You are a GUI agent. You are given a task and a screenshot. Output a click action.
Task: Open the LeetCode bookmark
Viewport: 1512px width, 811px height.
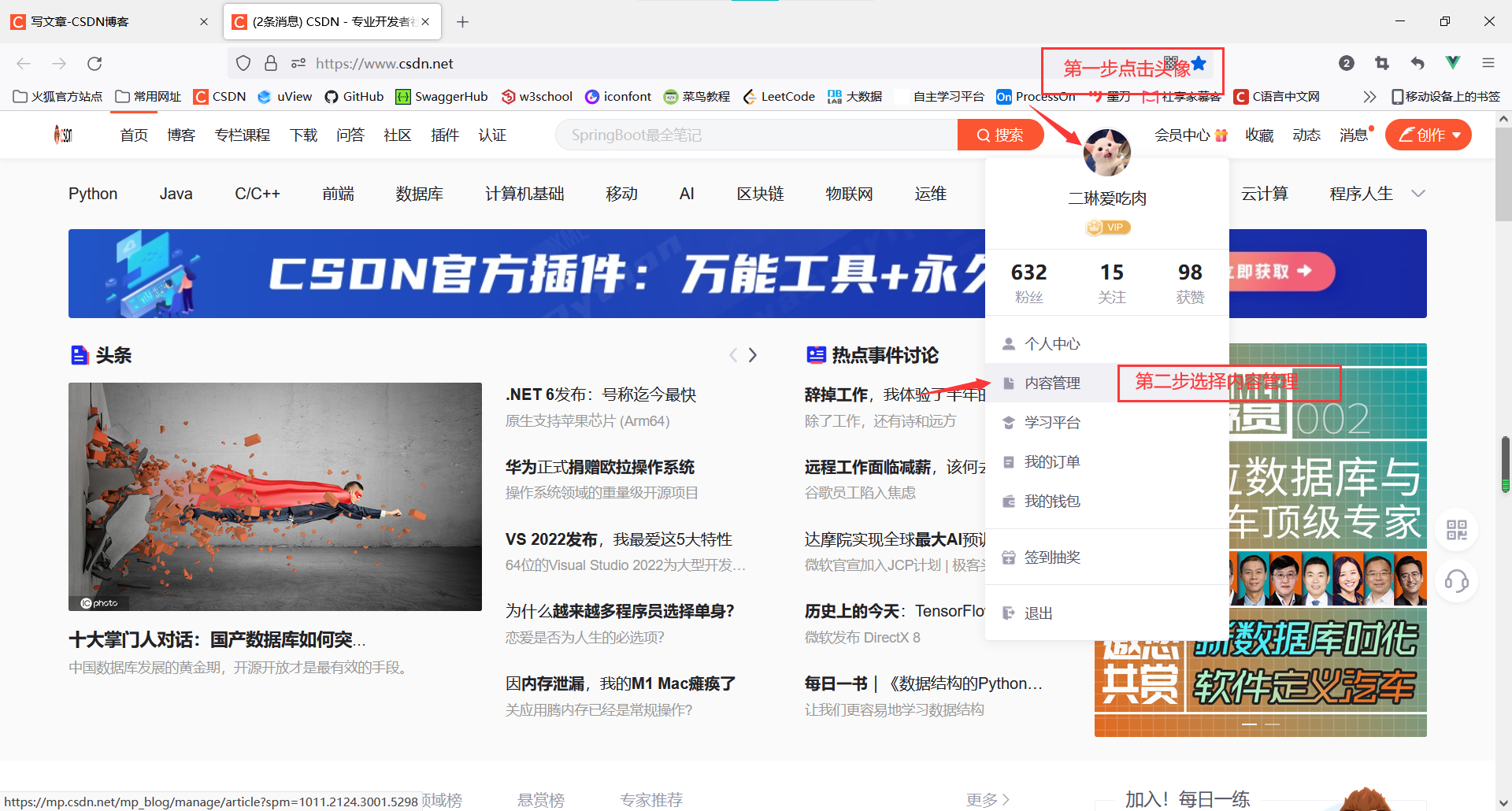[x=779, y=96]
